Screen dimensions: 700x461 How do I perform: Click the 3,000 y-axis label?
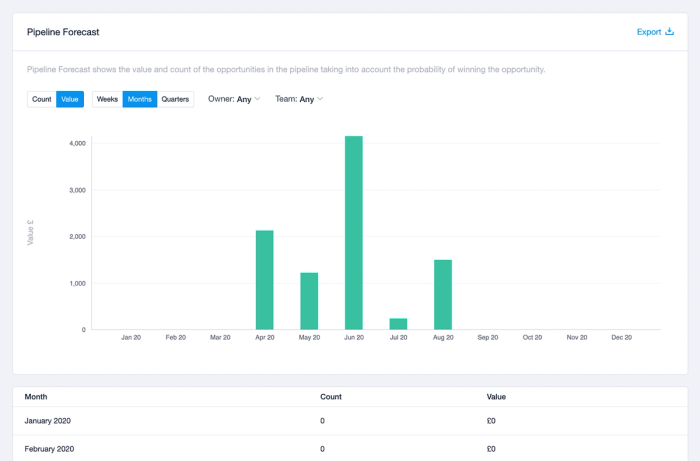77,190
